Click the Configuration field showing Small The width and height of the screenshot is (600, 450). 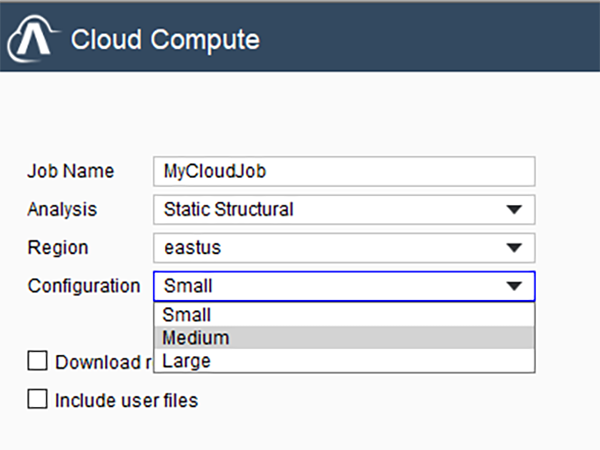click(x=330, y=286)
